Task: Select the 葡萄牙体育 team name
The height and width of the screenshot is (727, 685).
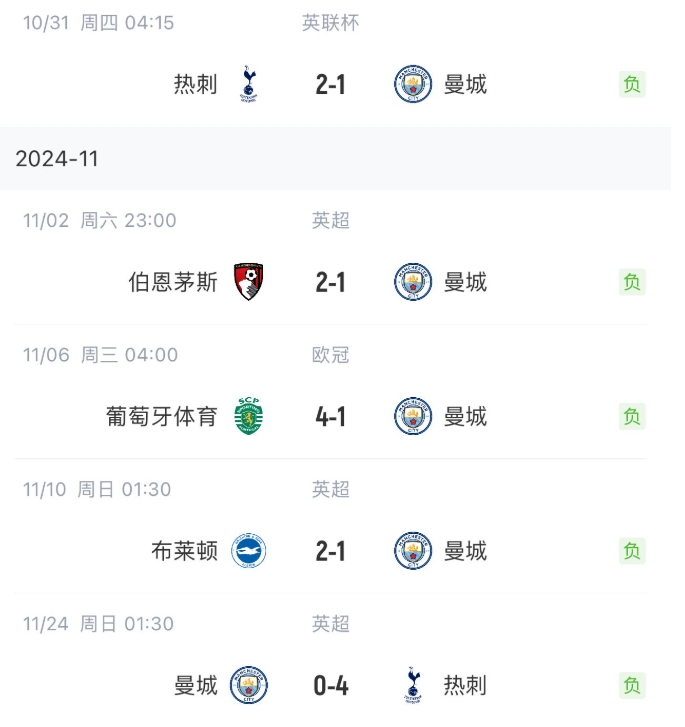Action: click(x=162, y=416)
